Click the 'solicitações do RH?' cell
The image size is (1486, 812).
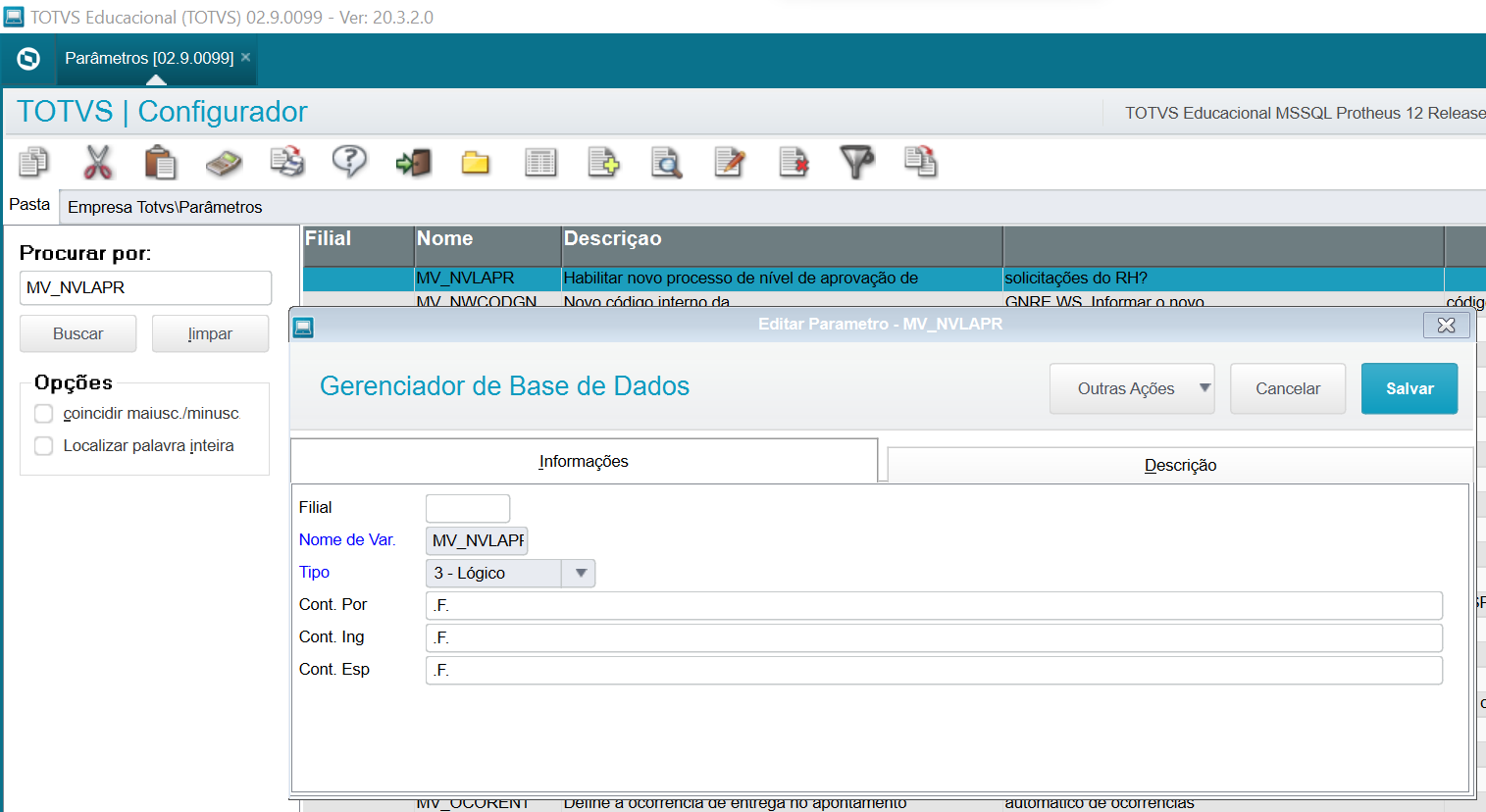click(1223, 279)
